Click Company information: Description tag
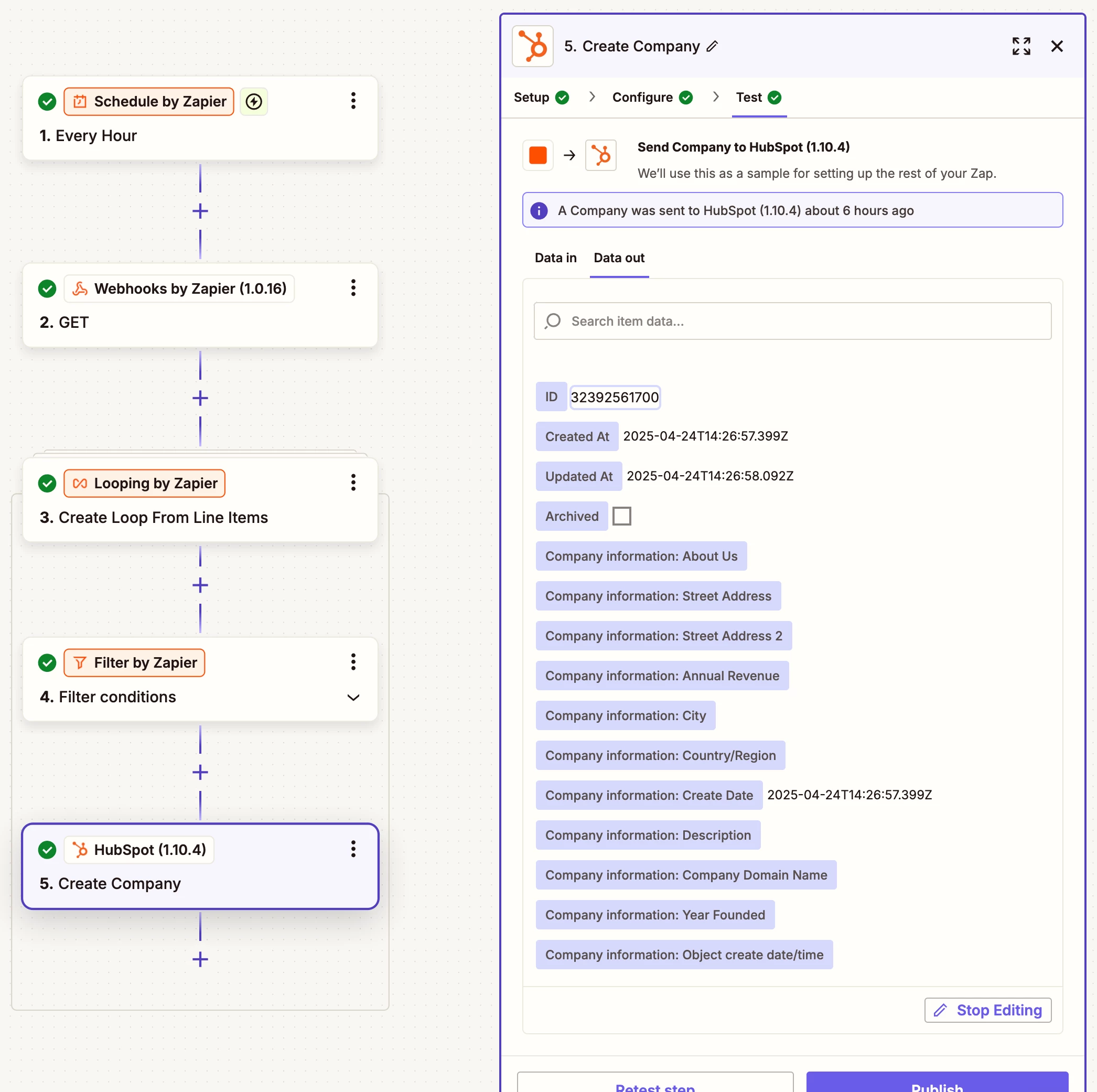Image resolution: width=1097 pixels, height=1092 pixels. pyautogui.click(x=648, y=835)
